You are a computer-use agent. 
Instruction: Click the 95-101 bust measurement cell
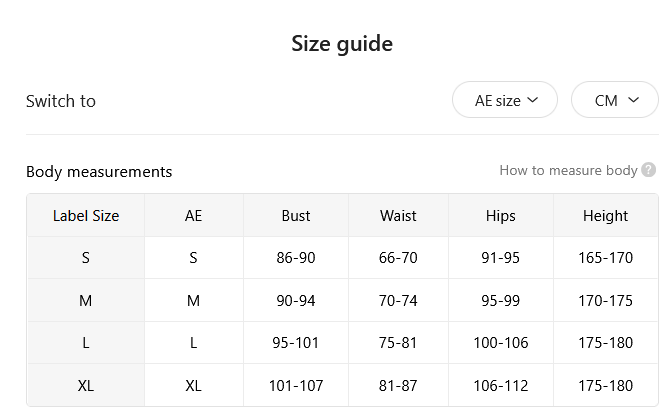pyautogui.click(x=296, y=342)
